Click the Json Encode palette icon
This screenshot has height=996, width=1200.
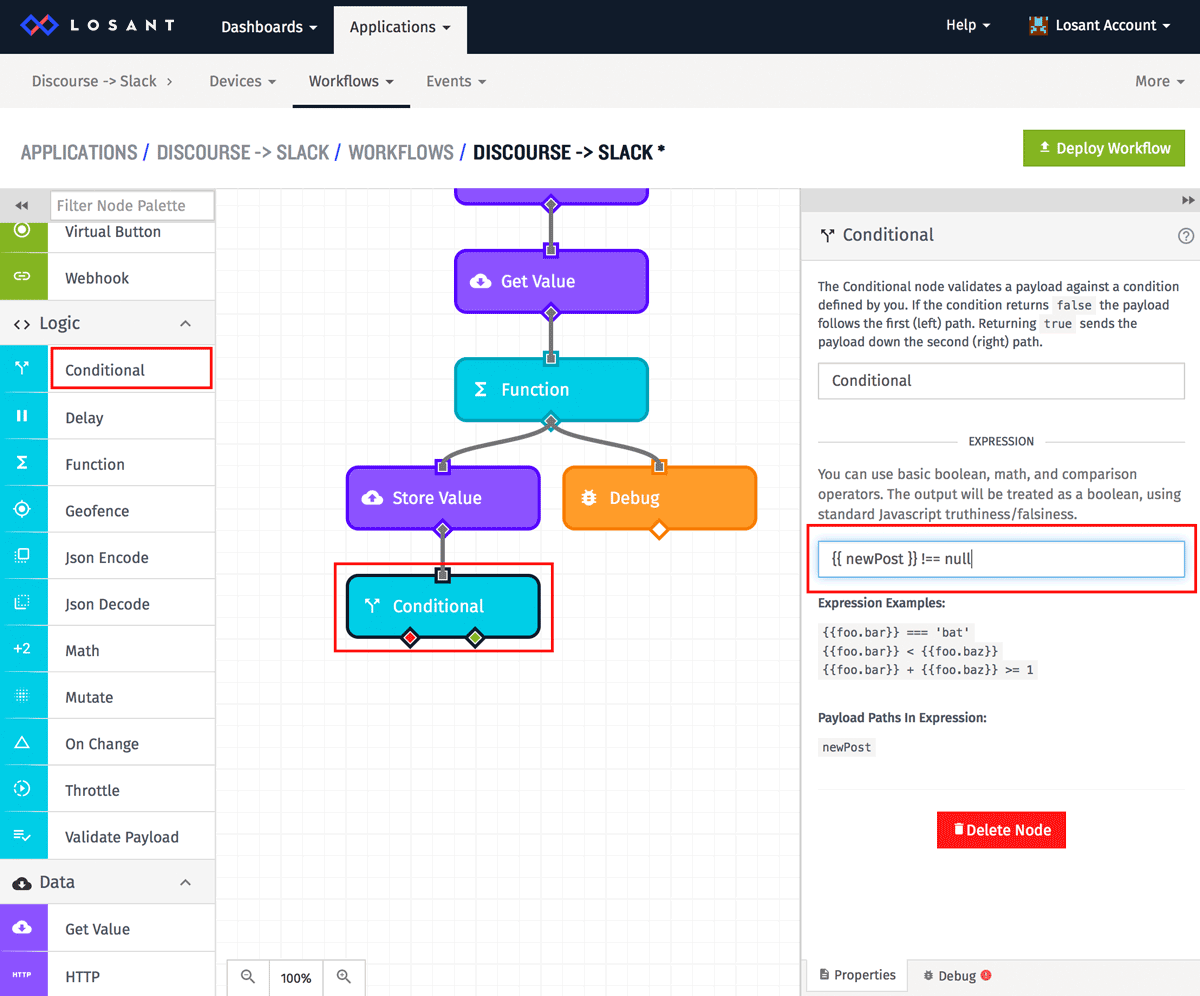[x=23, y=556]
